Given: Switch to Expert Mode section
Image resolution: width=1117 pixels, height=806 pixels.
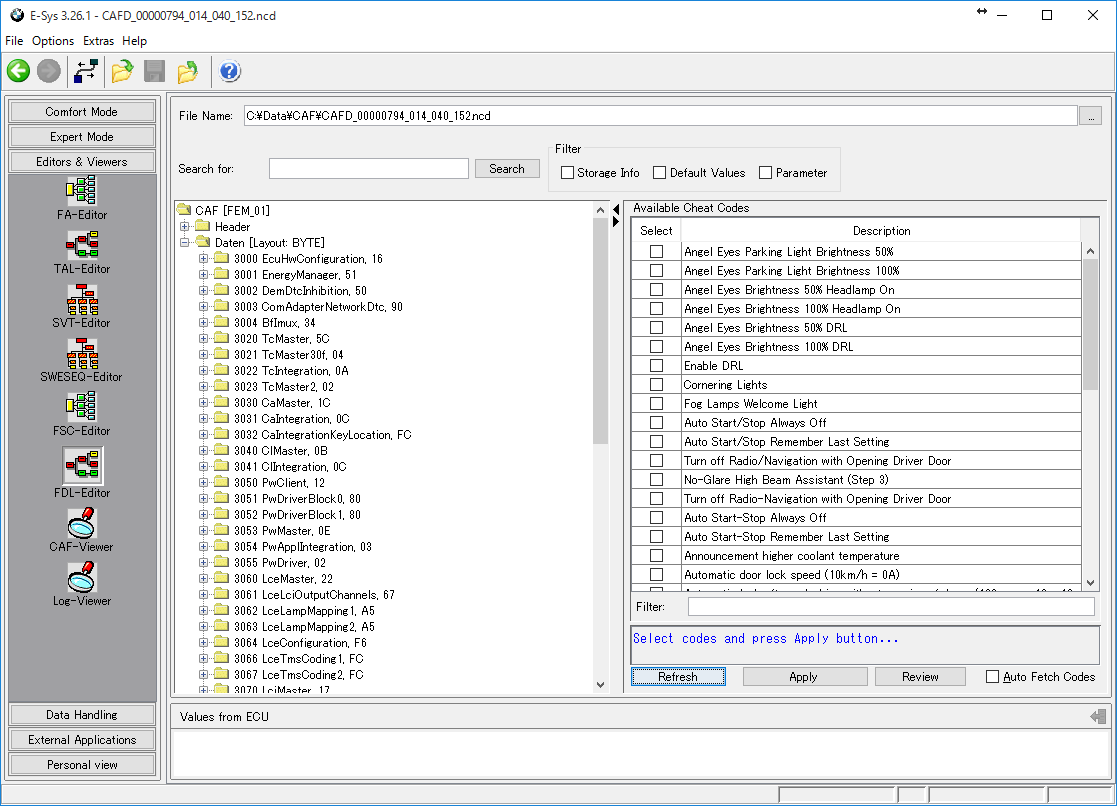Looking at the screenshot, I should coord(82,137).
